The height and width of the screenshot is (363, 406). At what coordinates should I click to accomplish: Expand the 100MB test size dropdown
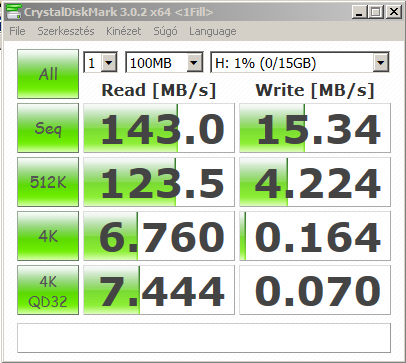click(194, 62)
